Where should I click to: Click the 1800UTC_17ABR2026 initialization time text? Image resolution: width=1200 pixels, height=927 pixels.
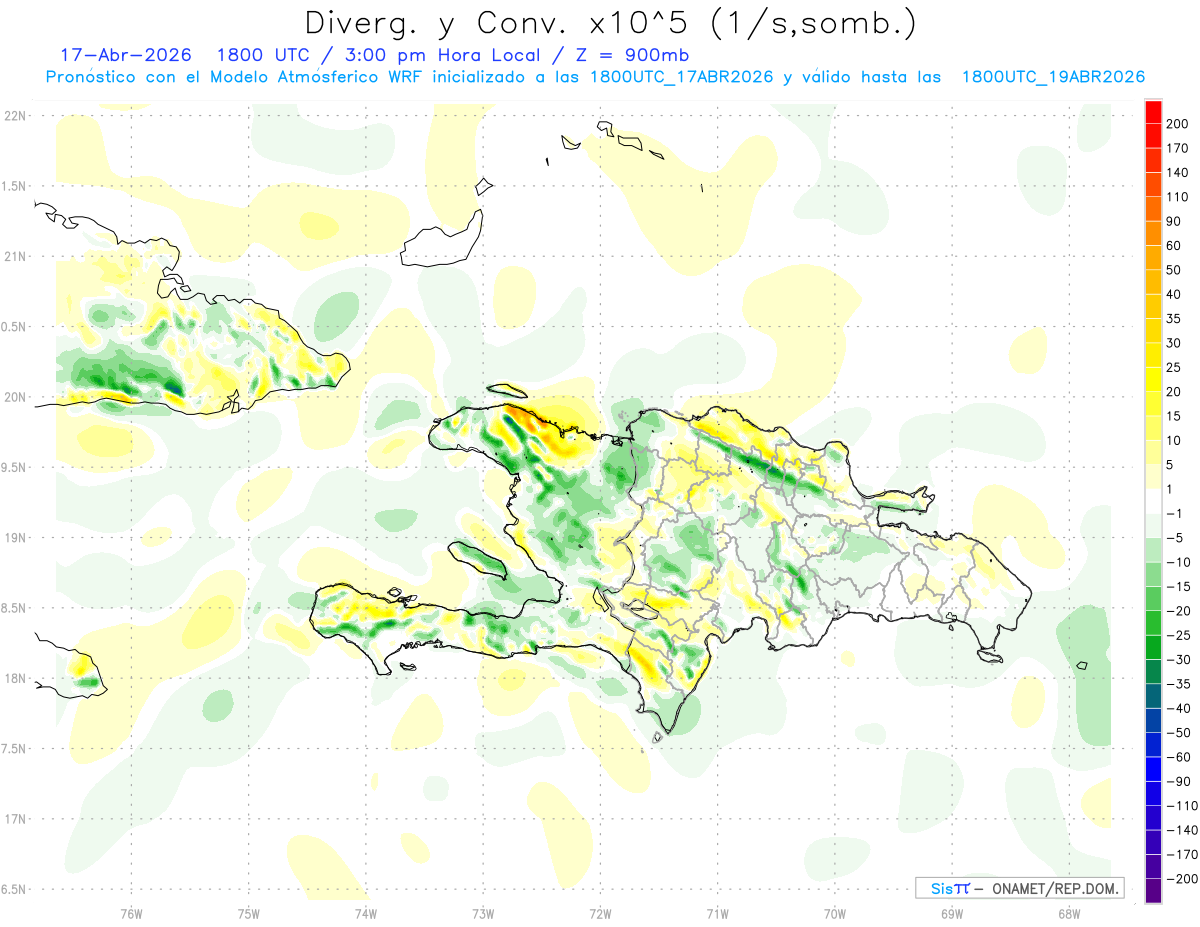click(682, 77)
